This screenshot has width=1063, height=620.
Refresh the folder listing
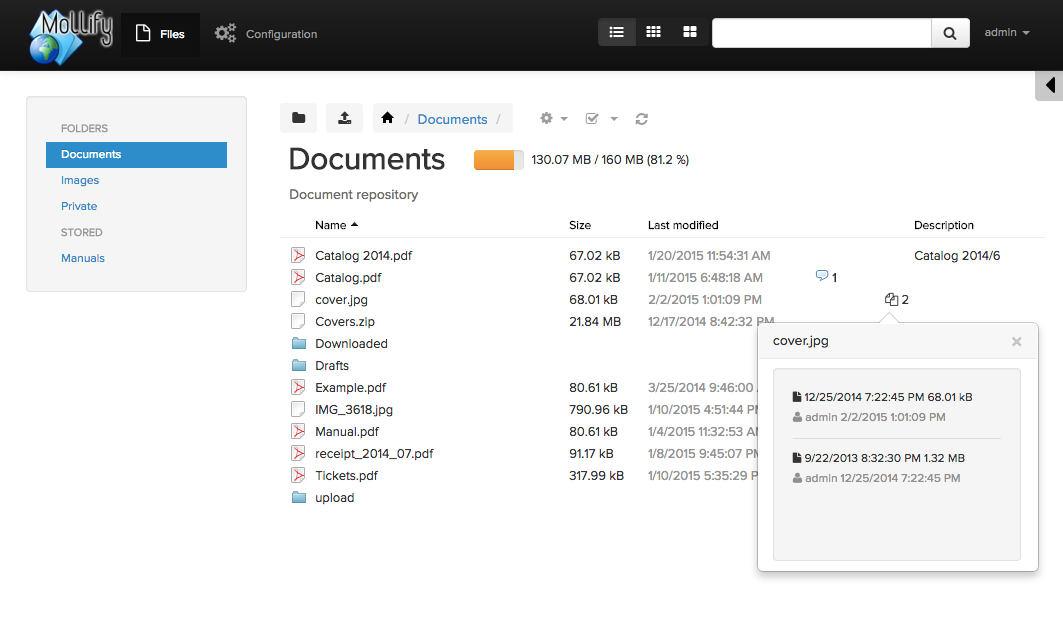(x=641, y=119)
